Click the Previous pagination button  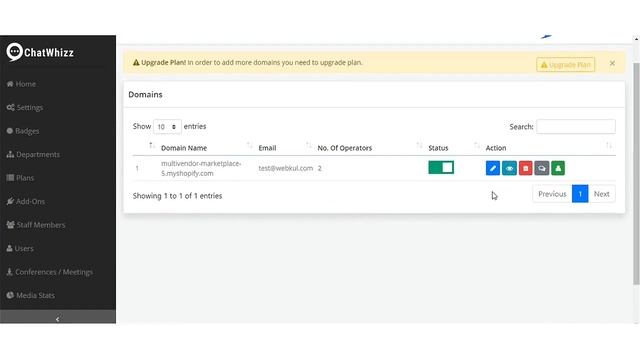552,194
